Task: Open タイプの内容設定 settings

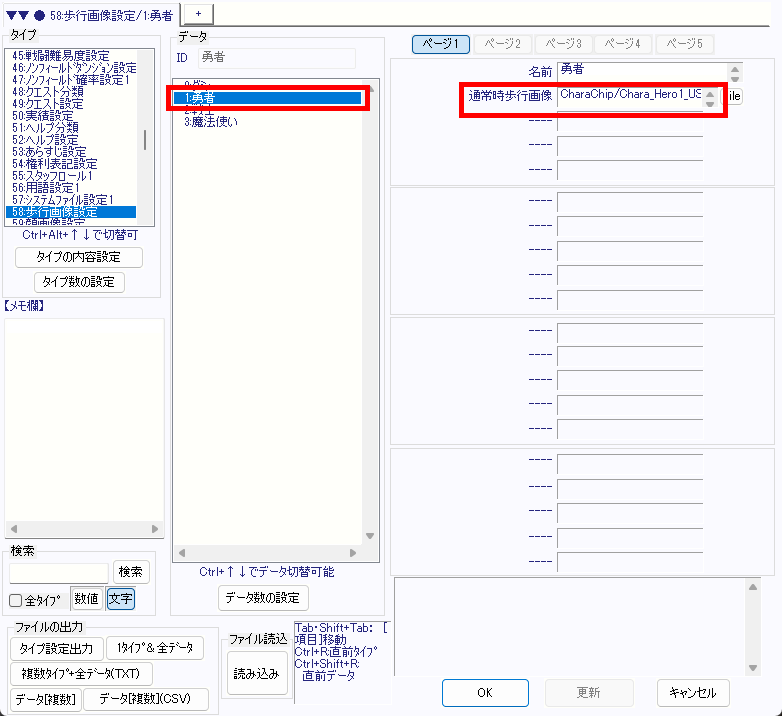Action: tap(79, 257)
